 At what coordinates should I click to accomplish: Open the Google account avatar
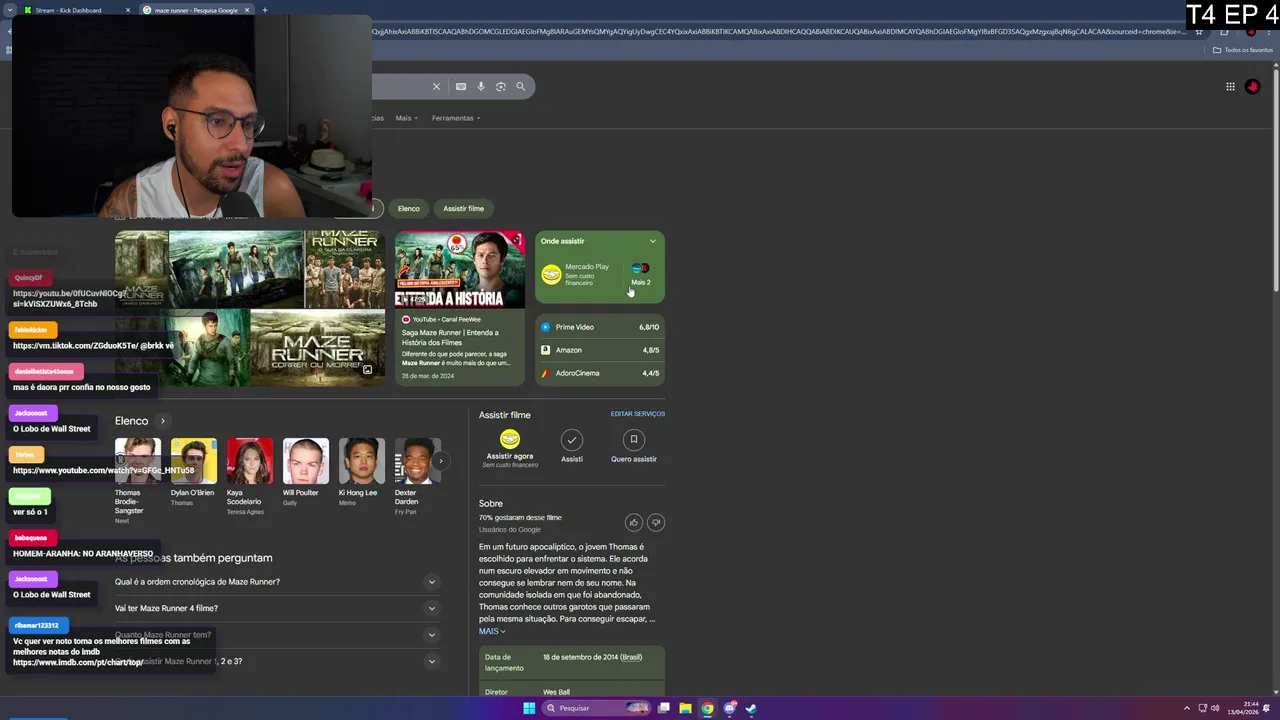(x=1252, y=87)
